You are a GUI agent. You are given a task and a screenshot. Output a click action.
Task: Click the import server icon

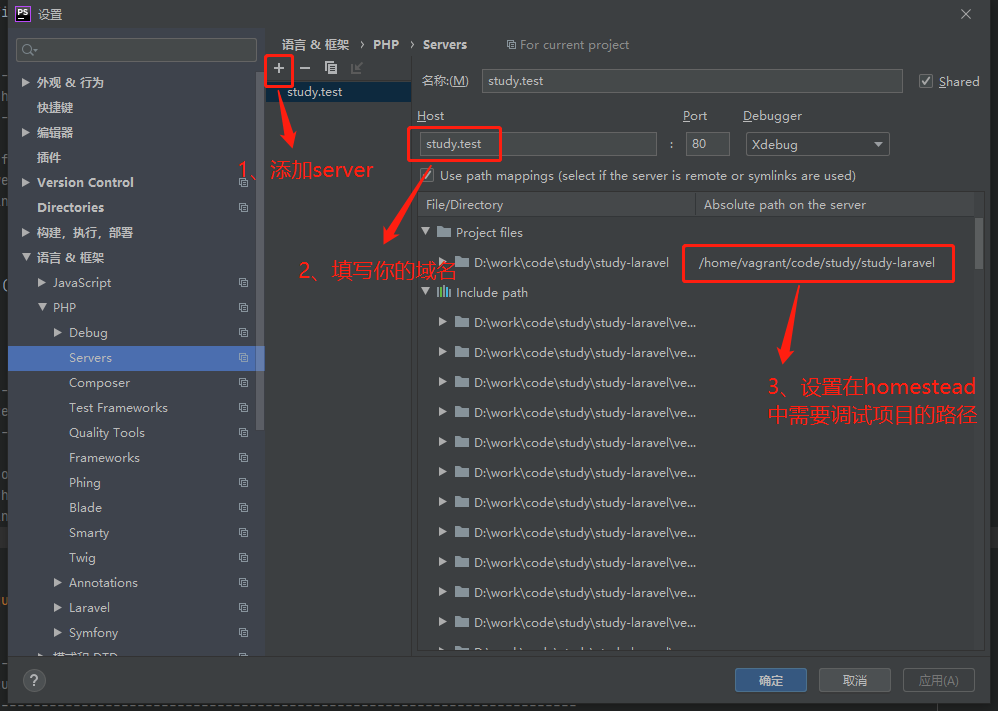click(357, 68)
